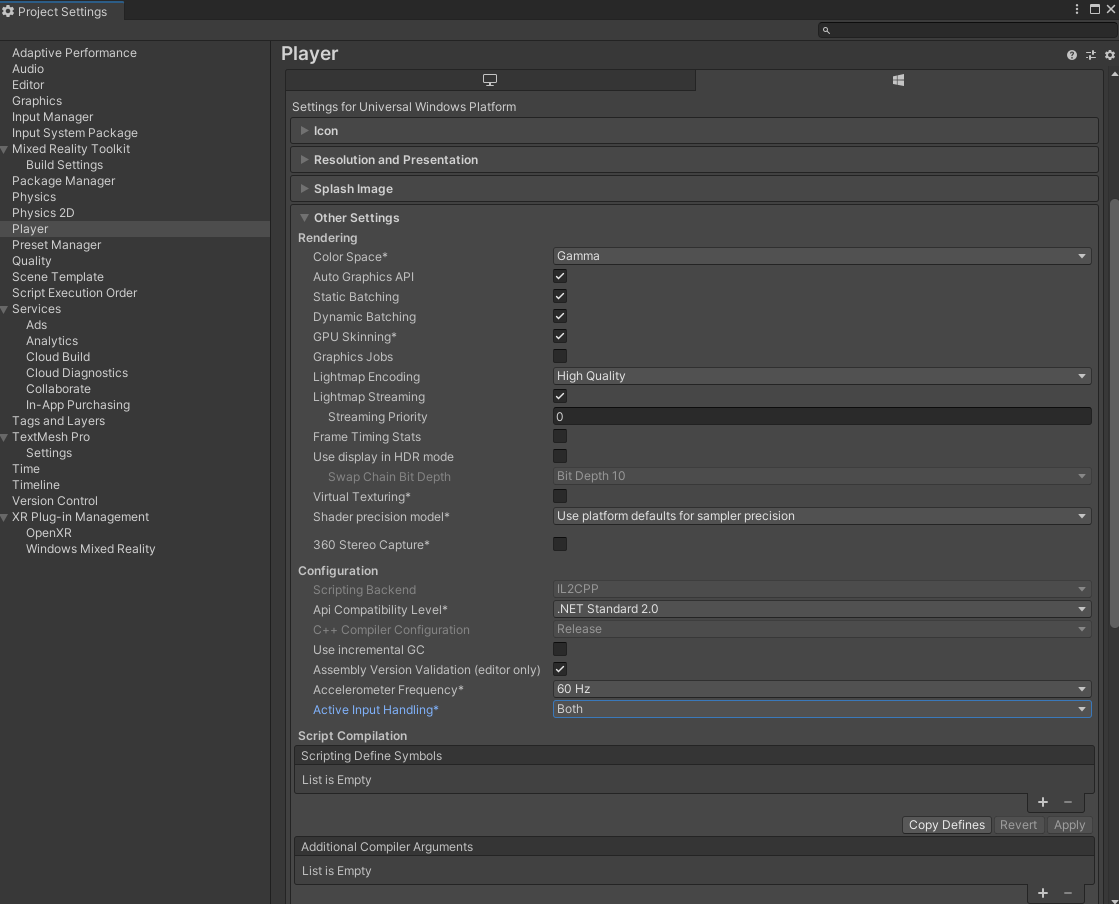Open the help icon beside Player header
The width and height of the screenshot is (1119, 904).
1071,55
